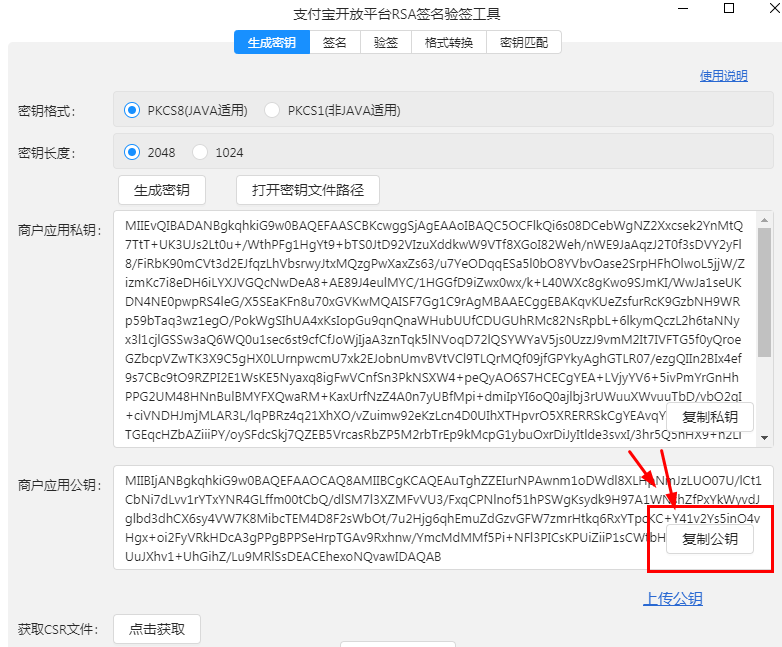Click the private key scrollbar up arrow

(x=765, y=219)
